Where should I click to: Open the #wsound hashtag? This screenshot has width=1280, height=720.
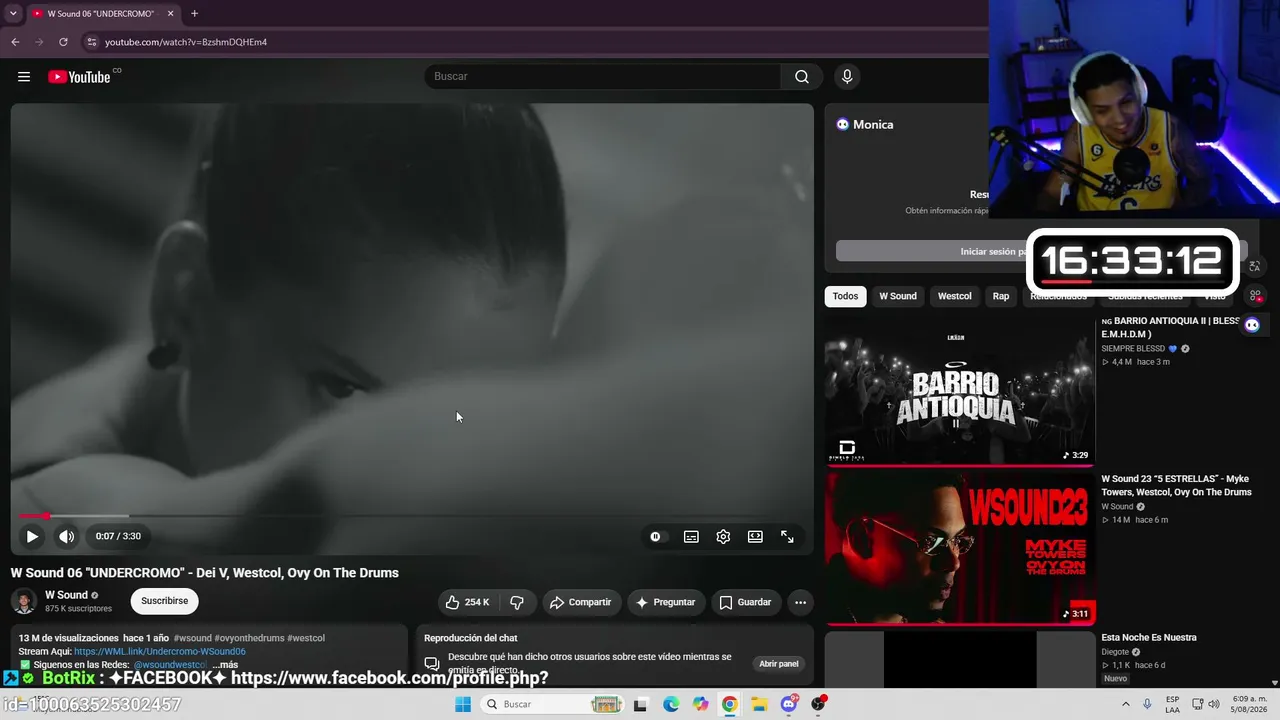[193, 638]
